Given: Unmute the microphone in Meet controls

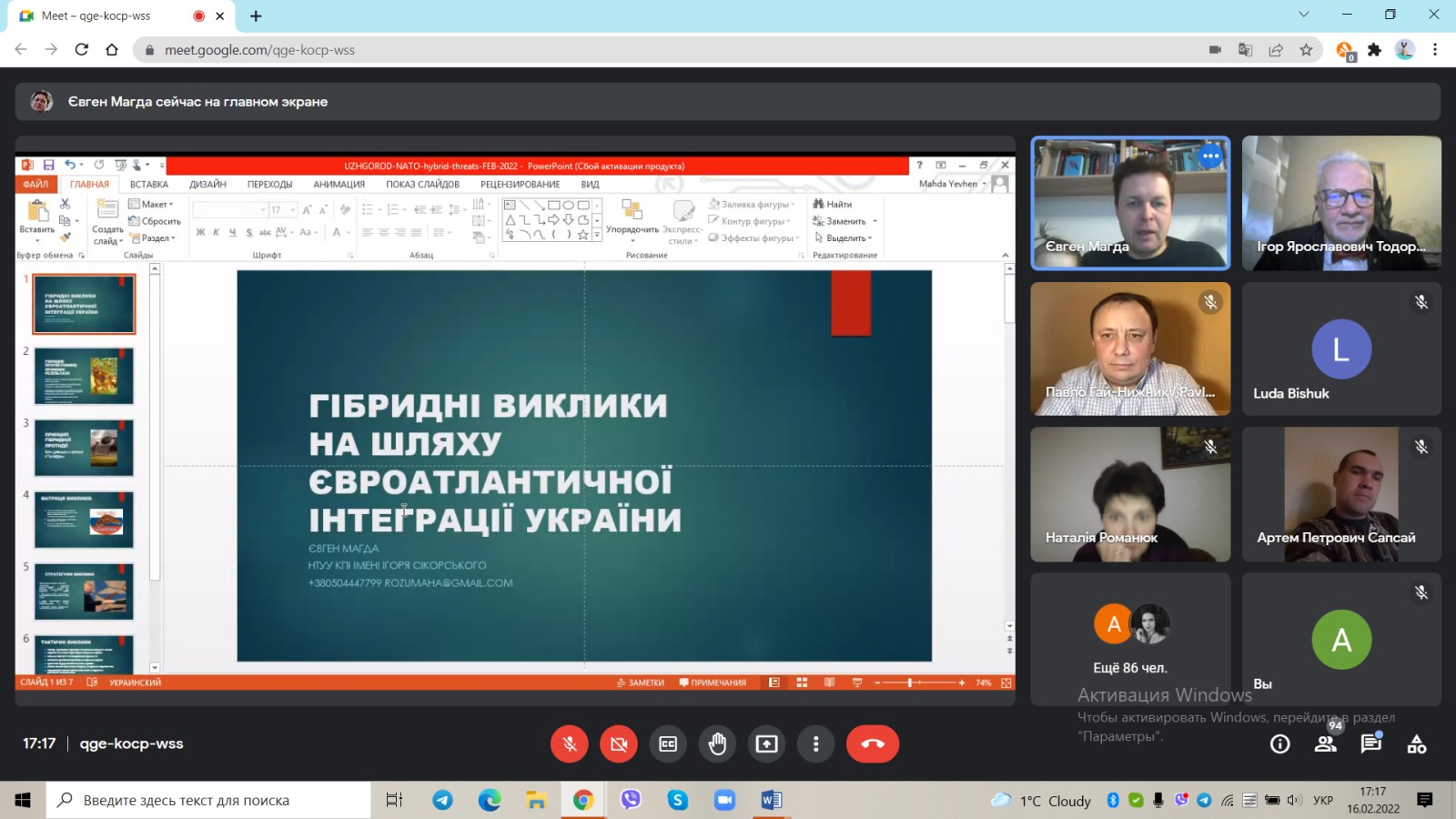Looking at the screenshot, I should 570,744.
